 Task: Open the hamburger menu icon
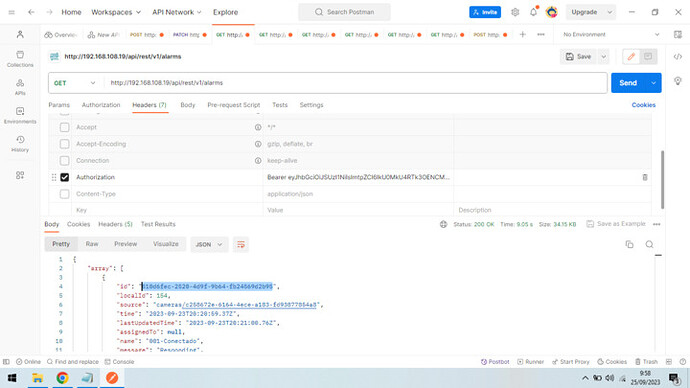tap(11, 12)
